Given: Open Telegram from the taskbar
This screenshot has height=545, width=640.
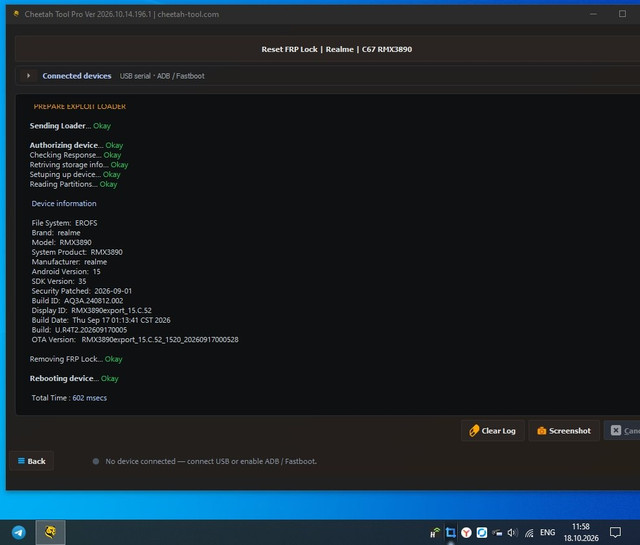Looking at the screenshot, I should pos(19,532).
